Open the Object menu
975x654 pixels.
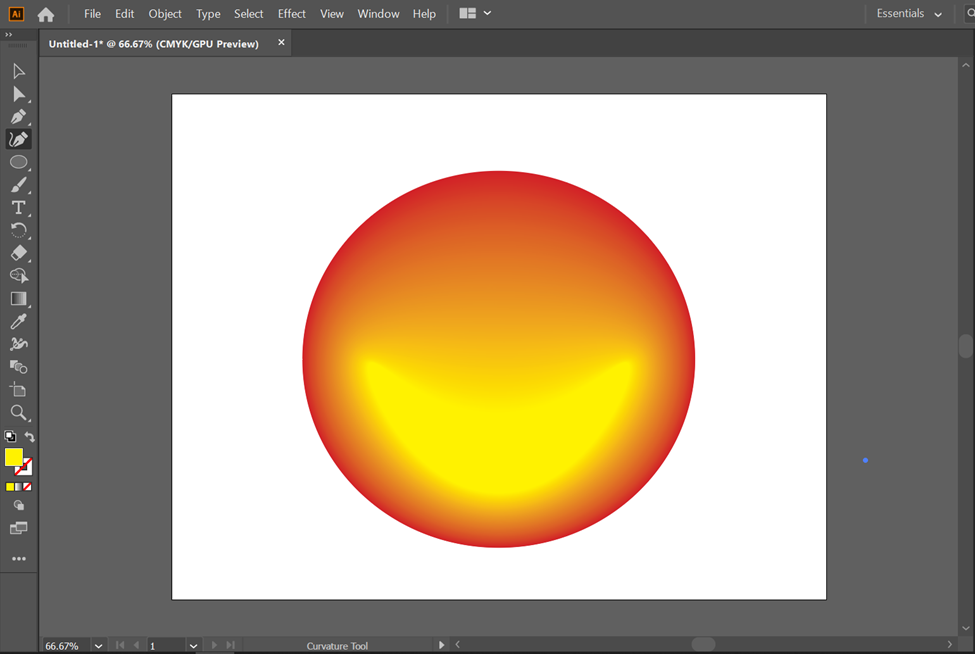point(165,14)
